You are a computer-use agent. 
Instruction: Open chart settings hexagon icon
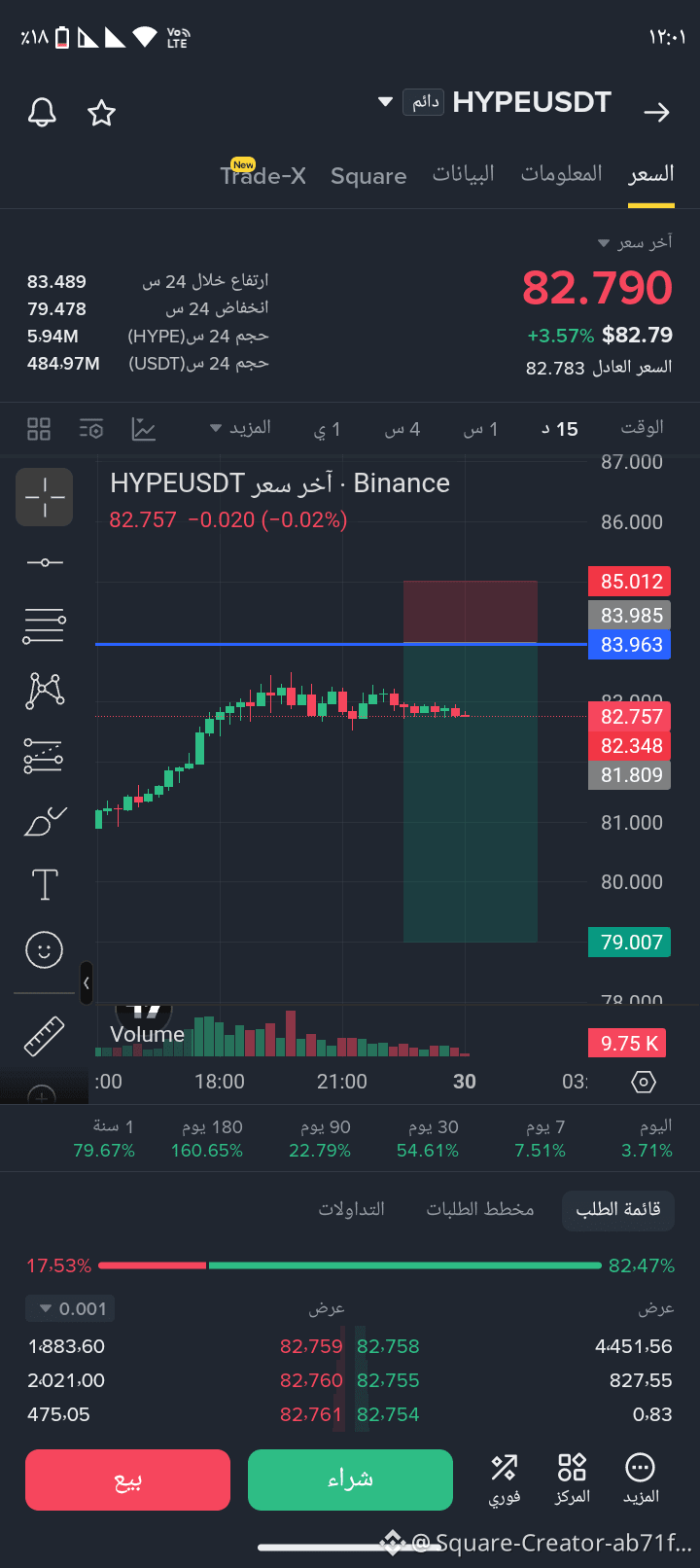coord(644,1082)
